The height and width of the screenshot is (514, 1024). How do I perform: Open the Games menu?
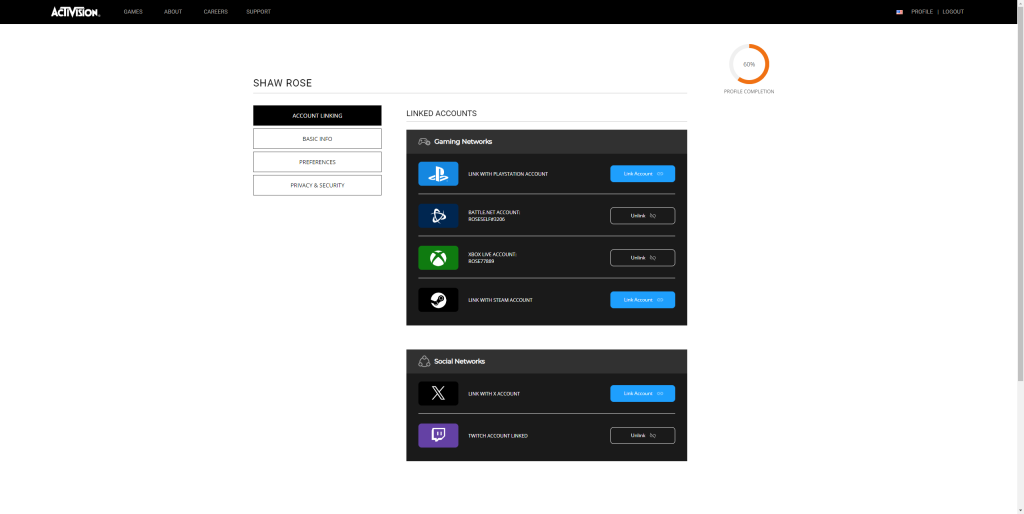point(133,12)
